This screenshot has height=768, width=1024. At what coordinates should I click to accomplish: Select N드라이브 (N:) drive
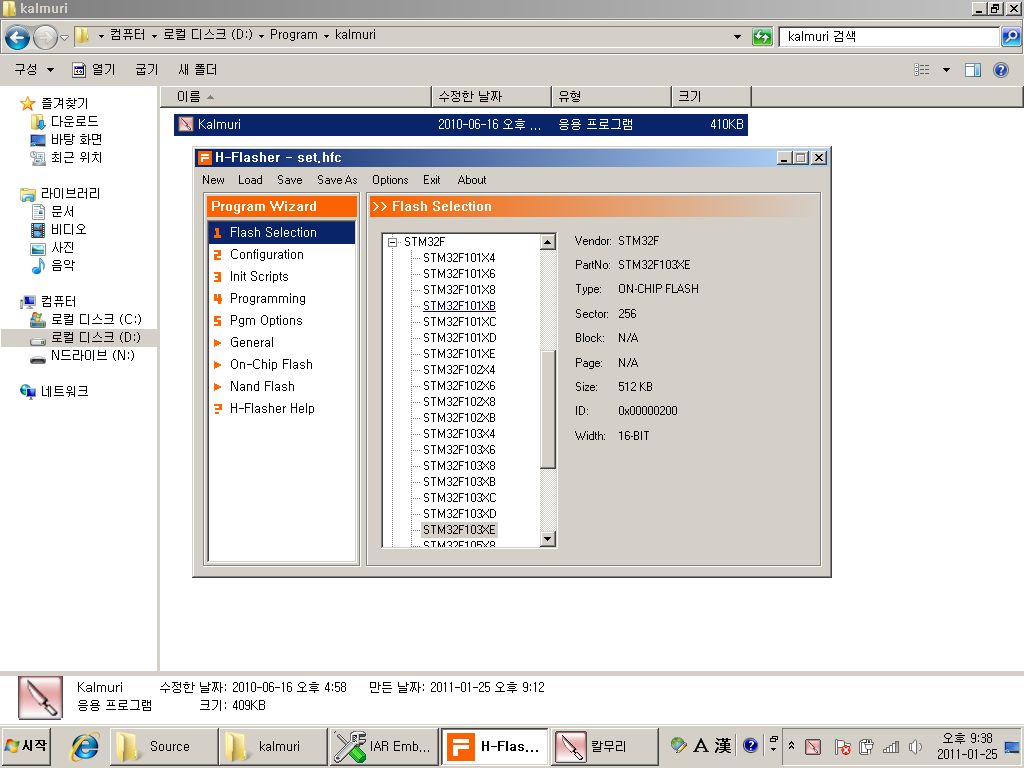pos(92,355)
